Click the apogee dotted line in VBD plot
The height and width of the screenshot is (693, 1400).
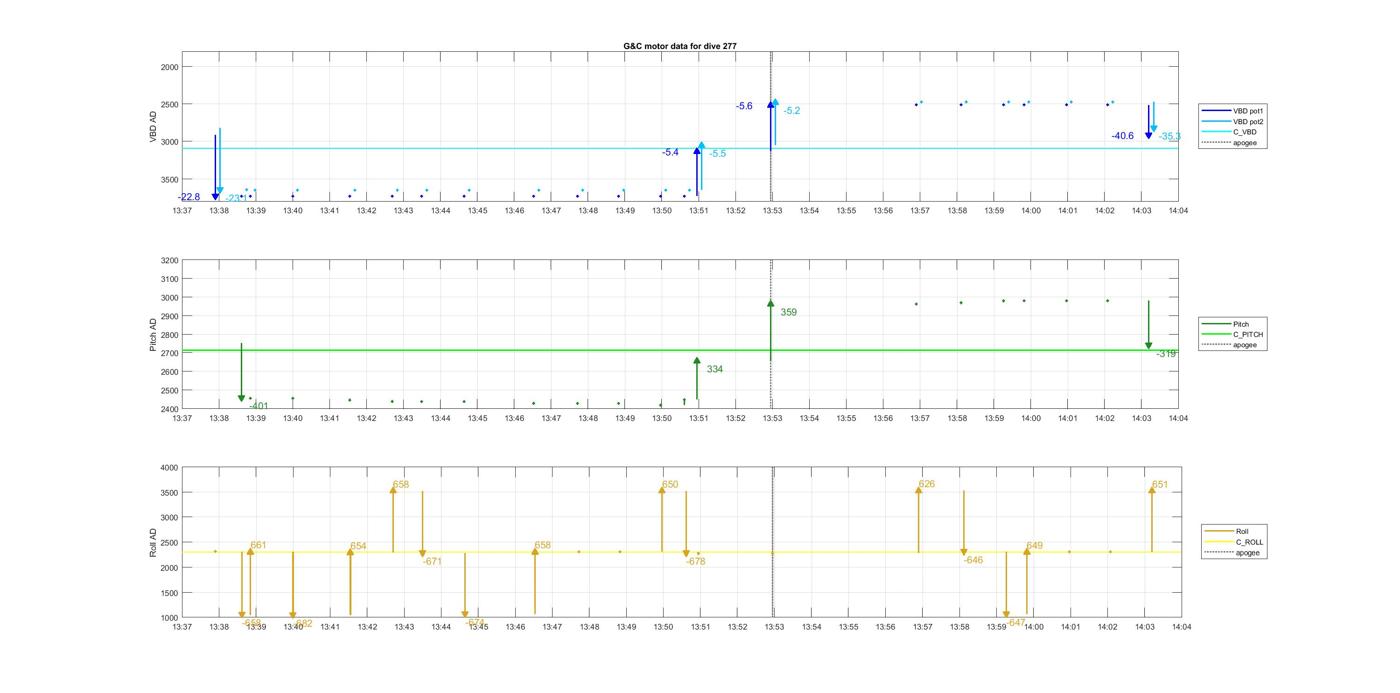tap(771, 127)
